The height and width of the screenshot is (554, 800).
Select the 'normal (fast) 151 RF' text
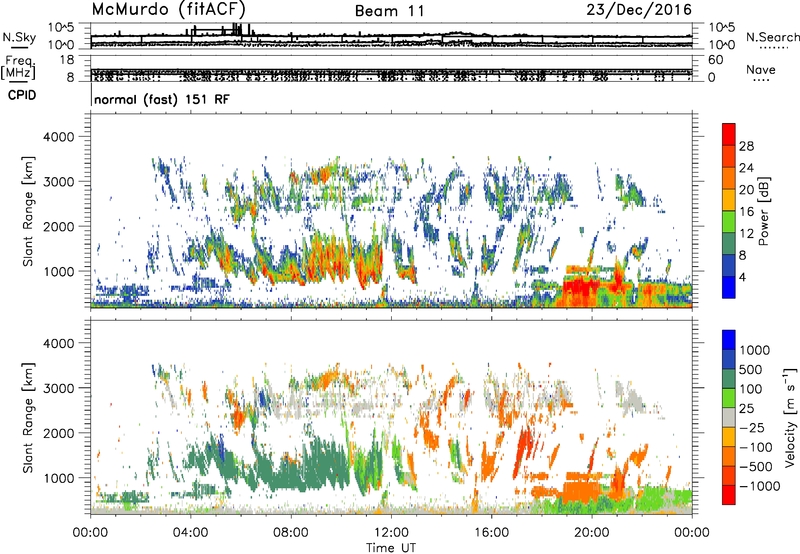tap(162, 99)
